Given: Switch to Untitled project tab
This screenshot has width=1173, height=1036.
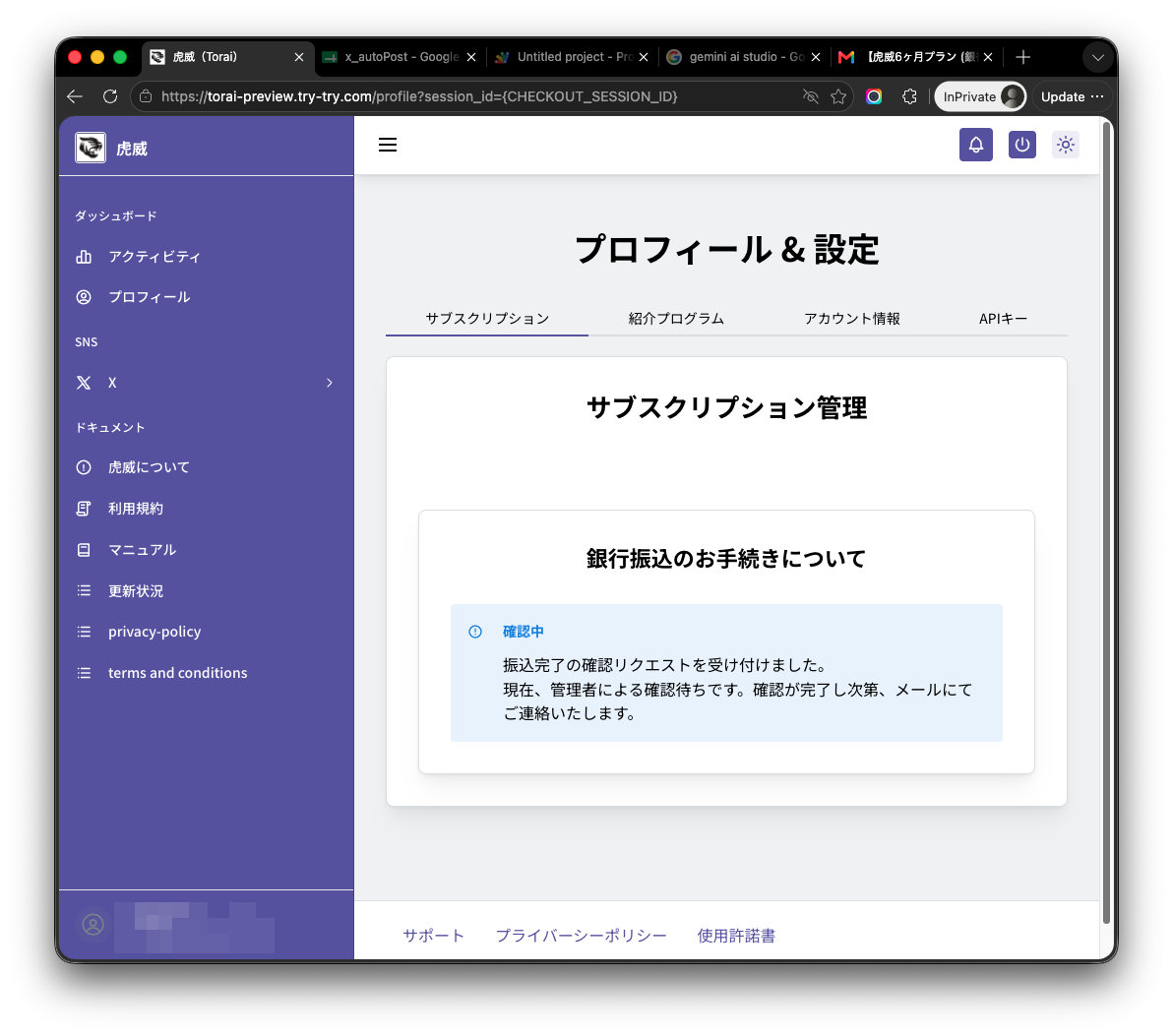Looking at the screenshot, I should [x=573, y=57].
